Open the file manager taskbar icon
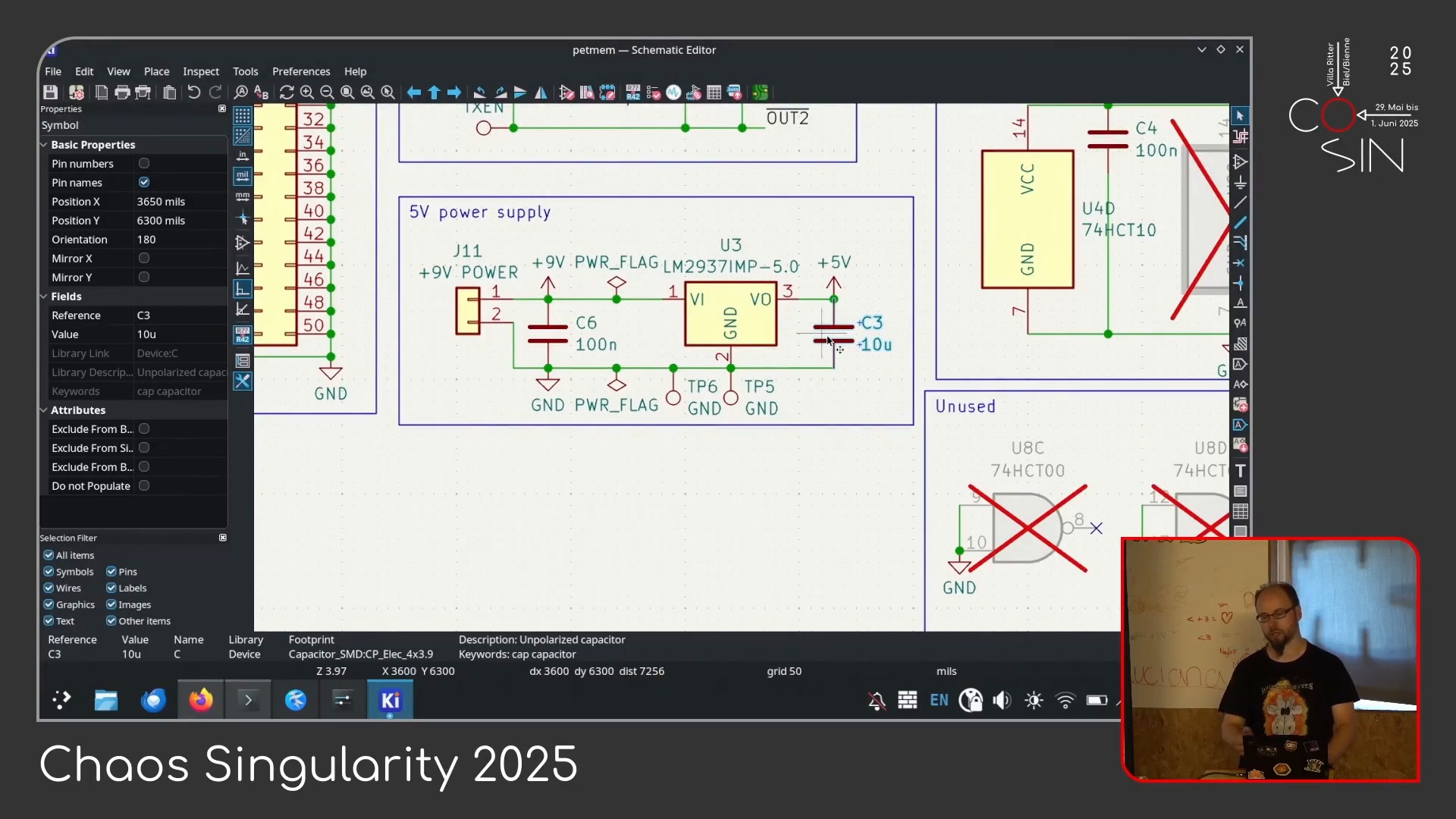The image size is (1456, 819). click(106, 699)
